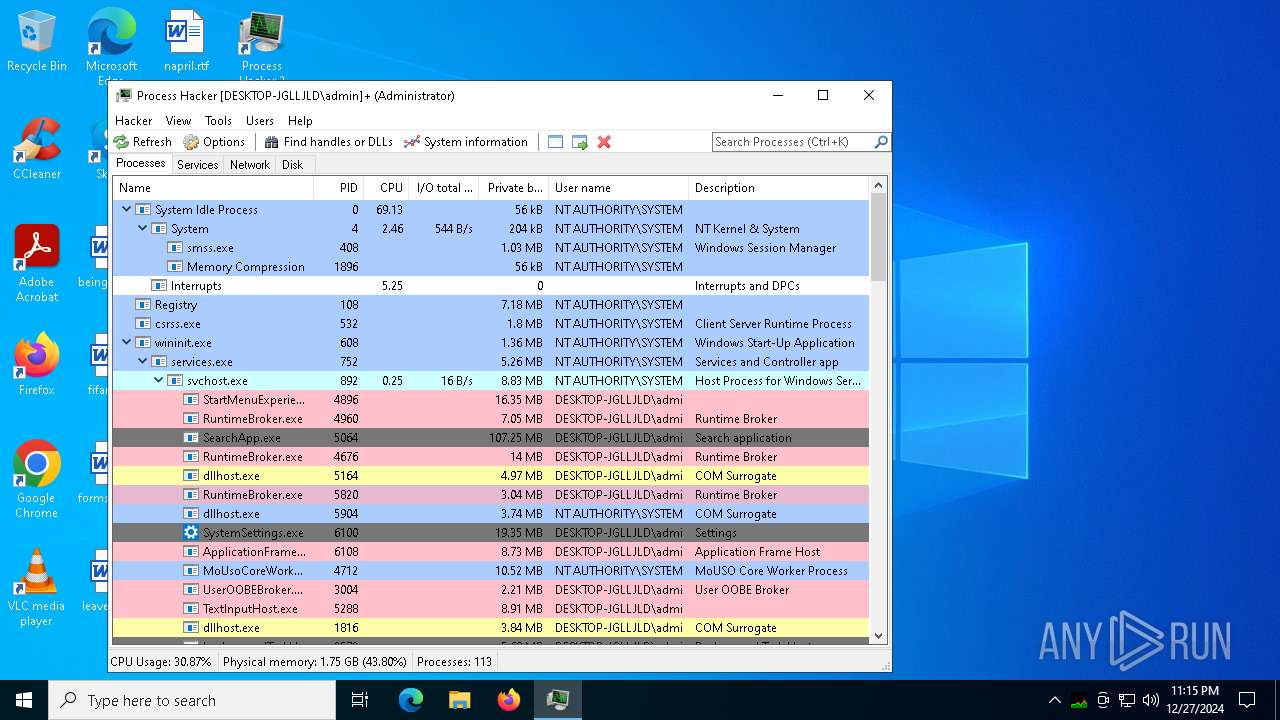This screenshot has width=1280, height=720.
Task: Click the Find window and thread icon
Action: (x=580, y=142)
